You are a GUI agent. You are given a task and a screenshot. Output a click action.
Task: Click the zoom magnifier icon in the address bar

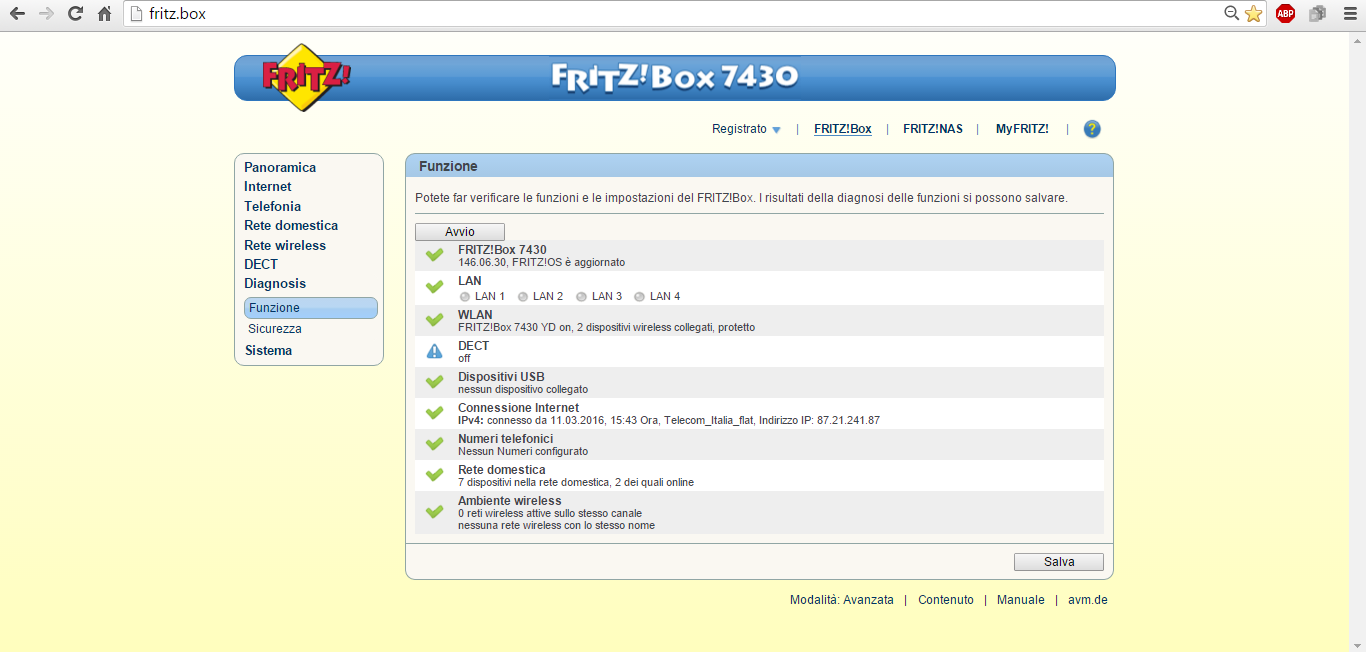pyautogui.click(x=1232, y=14)
